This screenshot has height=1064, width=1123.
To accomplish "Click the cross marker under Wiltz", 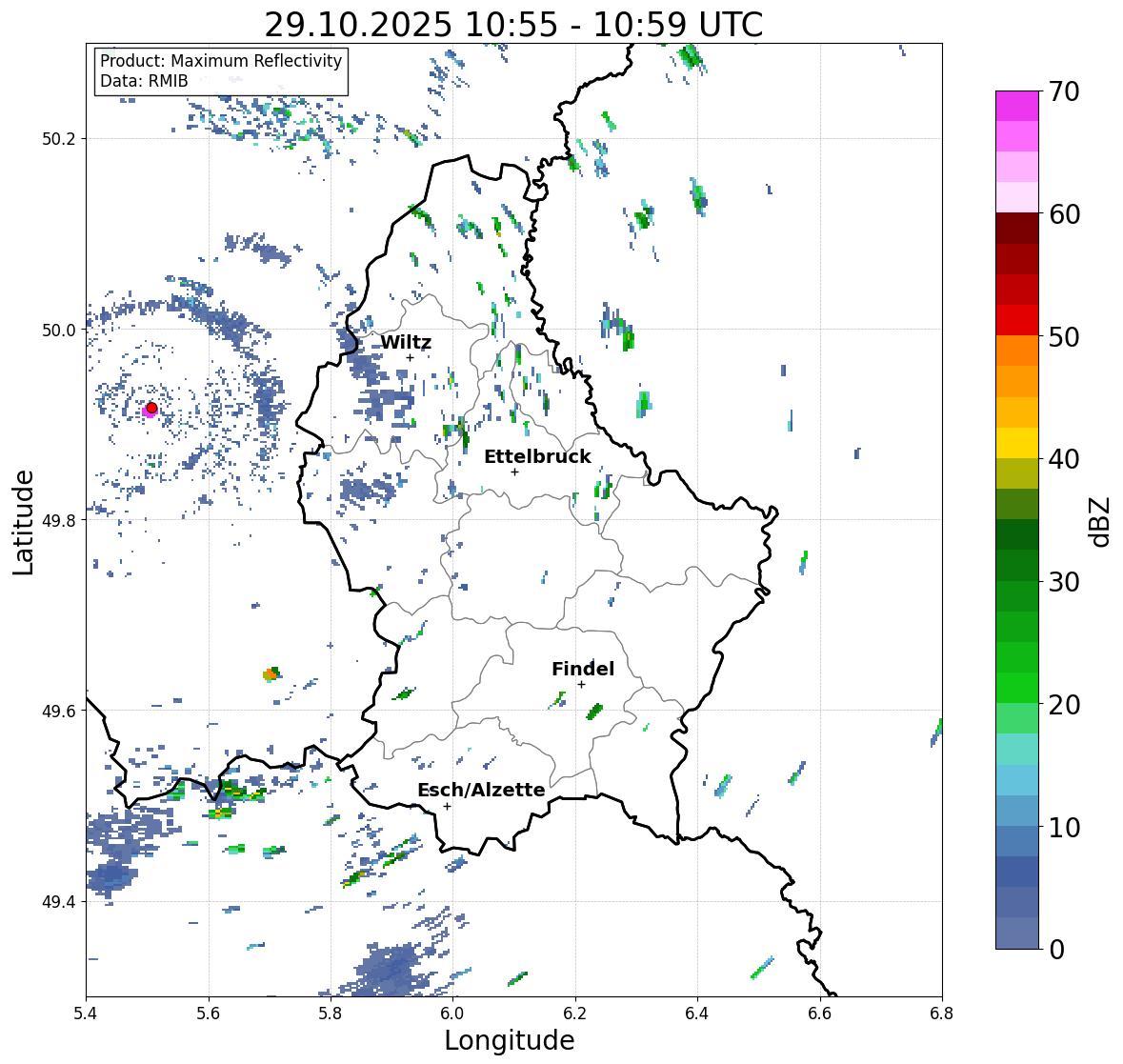I will pyautogui.click(x=410, y=358).
